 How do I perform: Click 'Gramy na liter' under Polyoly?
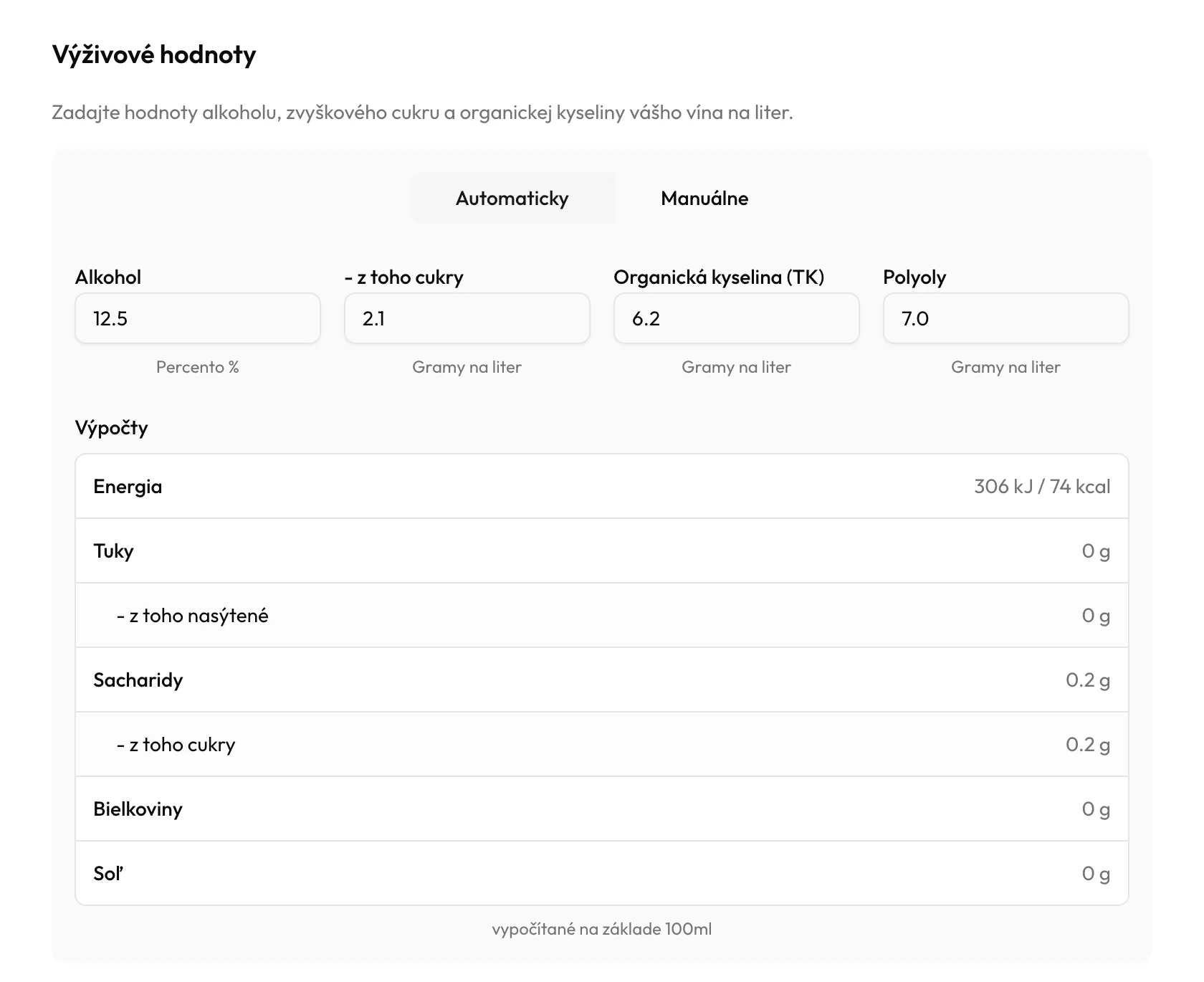pyautogui.click(x=1006, y=367)
